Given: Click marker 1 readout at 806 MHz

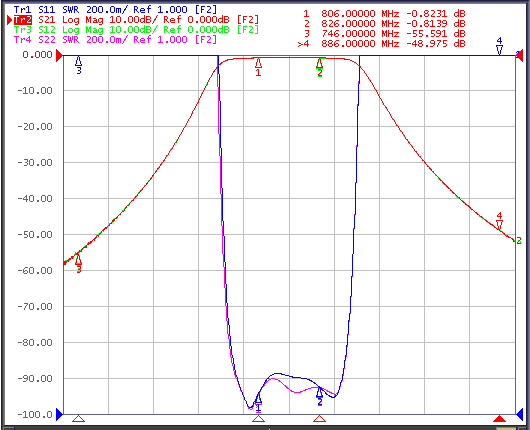Looking at the screenshot, I should coord(384,14).
